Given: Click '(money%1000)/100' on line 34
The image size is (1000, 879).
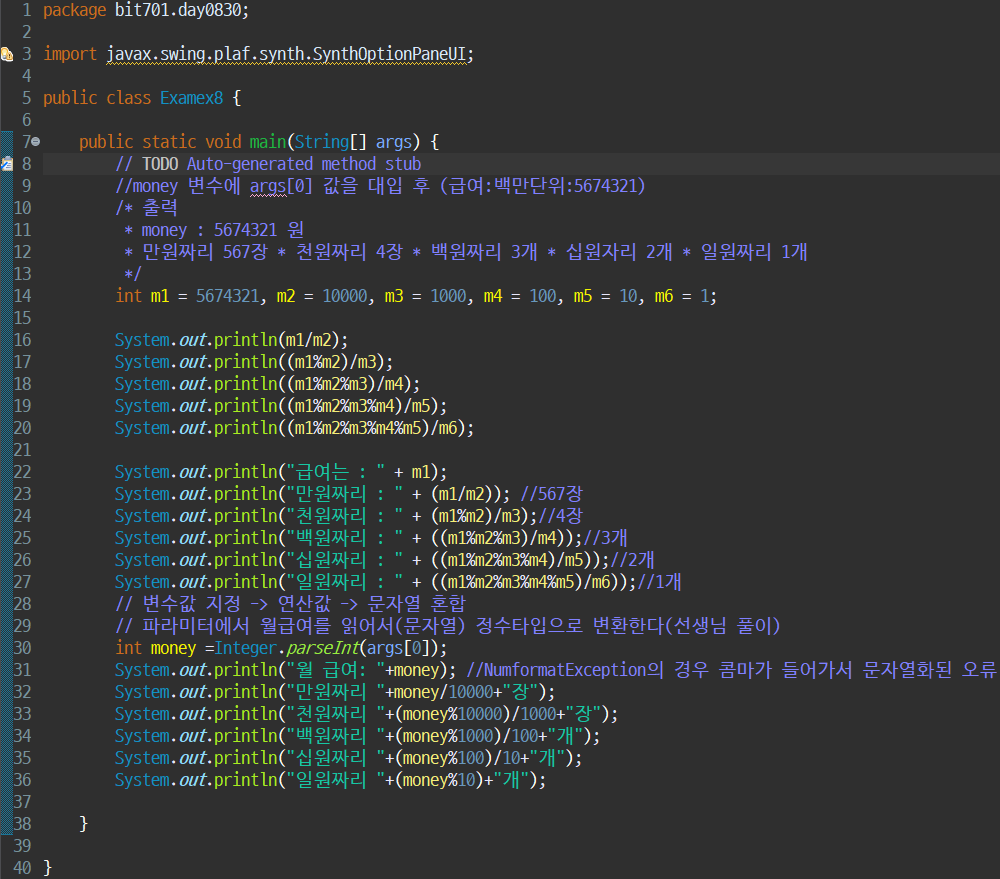Looking at the screenshot, I should (x=466, y=736).
